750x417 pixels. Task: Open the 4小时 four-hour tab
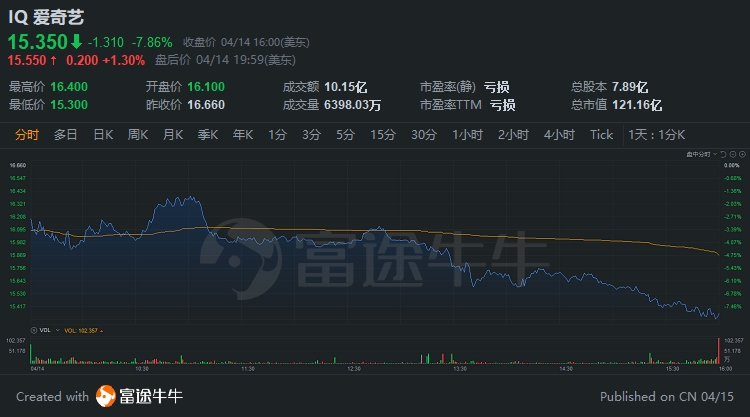click(559, 135)
